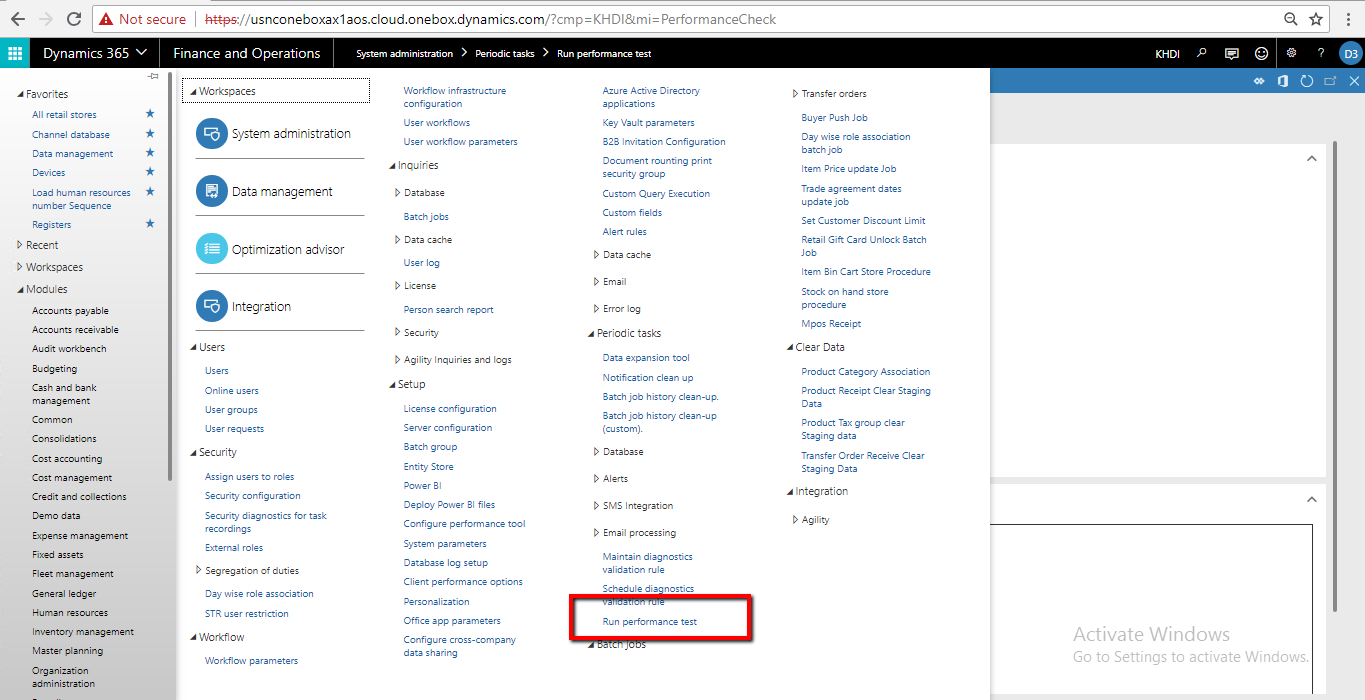Open Batch jobs link under Inquiries

coord(426,217)
